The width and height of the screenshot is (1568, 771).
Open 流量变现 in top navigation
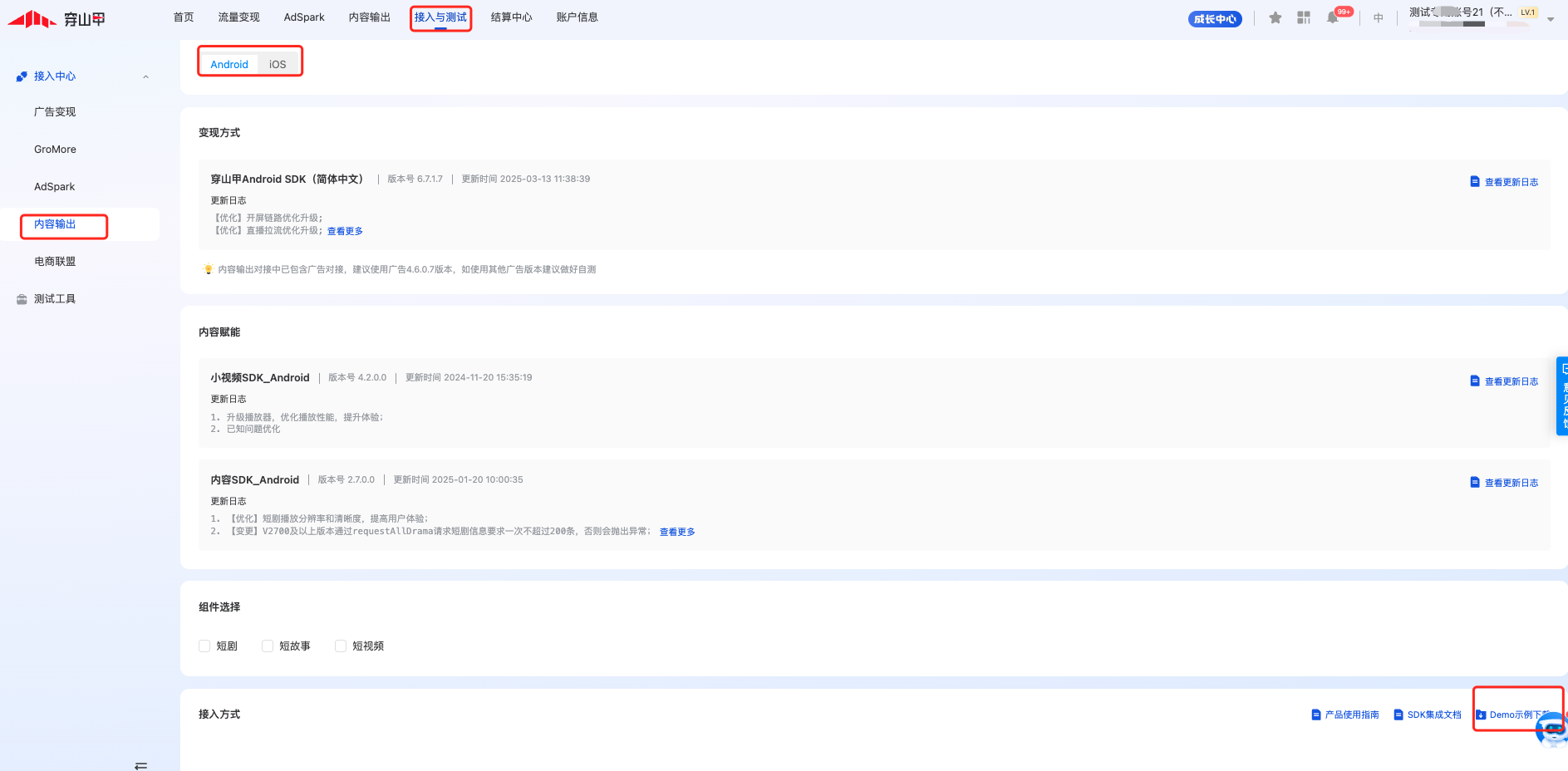point(239,17)
